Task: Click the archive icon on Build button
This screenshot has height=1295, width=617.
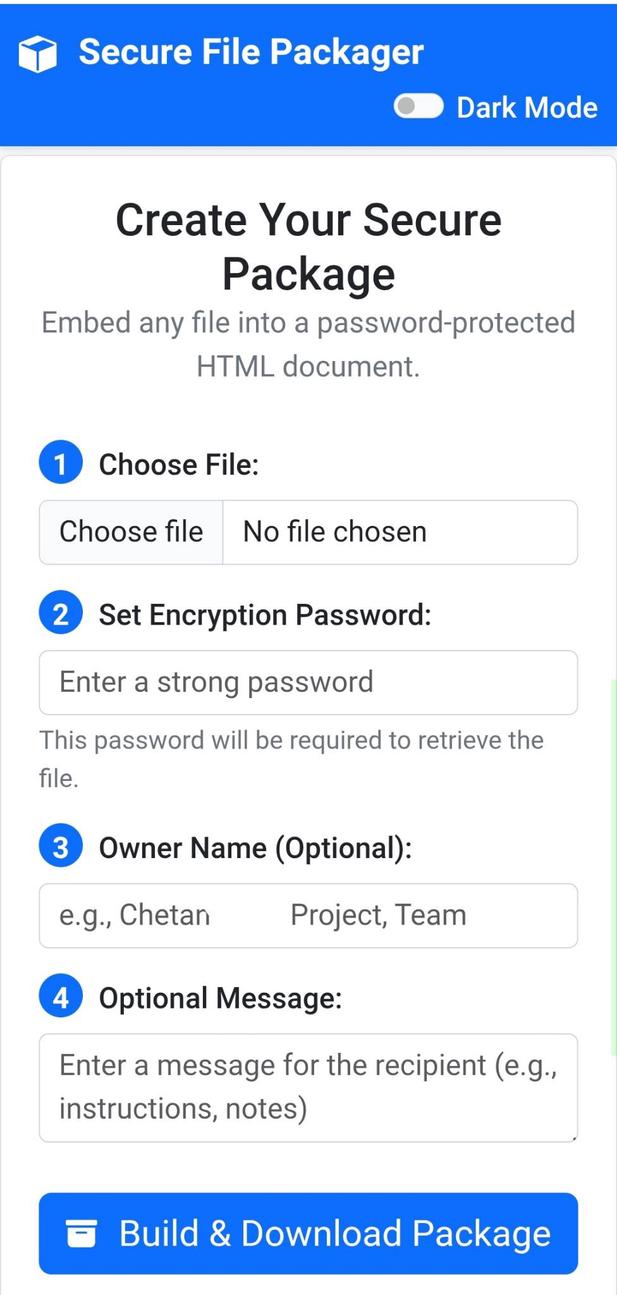Action: tap(81, 1234)
